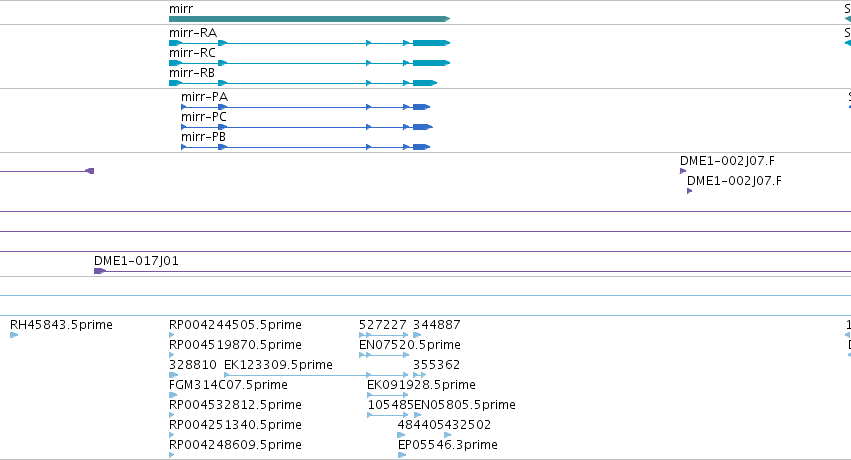The width and height of the screenshot is (851, 460).
Task: Select the mirr-RC transcript label
Action: (x=192, y=53)
